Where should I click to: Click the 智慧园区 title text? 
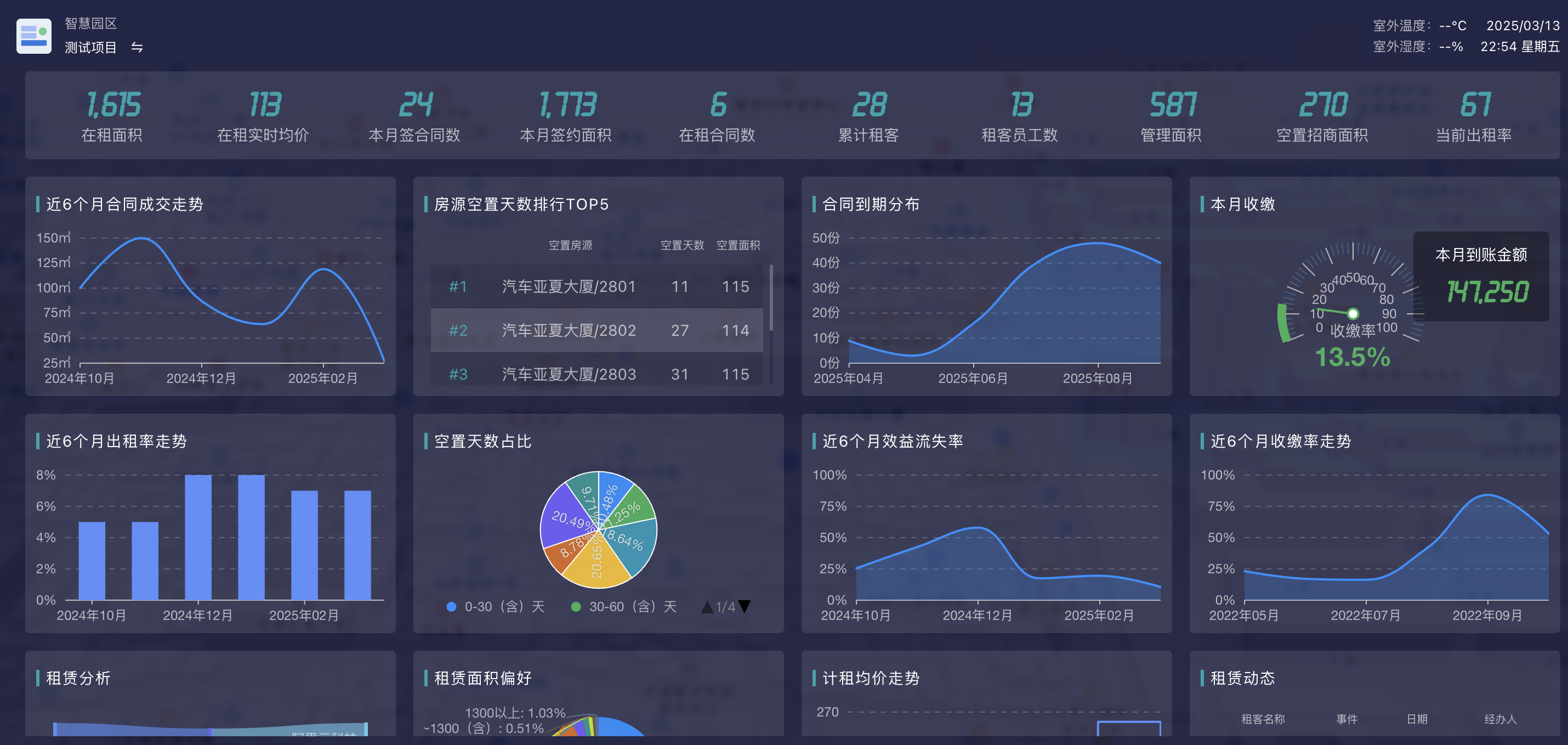(90, 23)
